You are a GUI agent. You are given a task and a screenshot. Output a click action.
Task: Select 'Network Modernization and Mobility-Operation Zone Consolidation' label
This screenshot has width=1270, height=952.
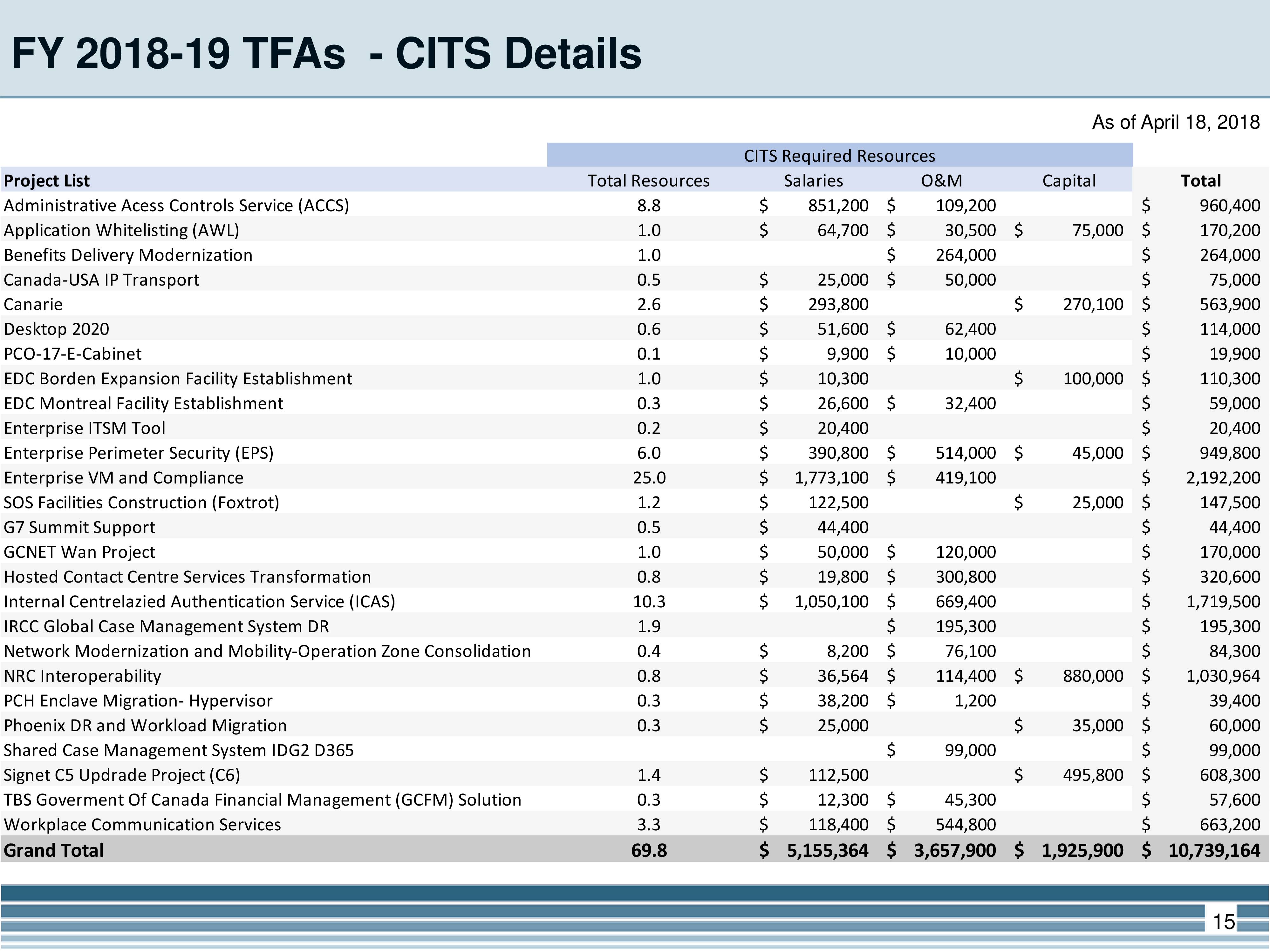[267, 651]
